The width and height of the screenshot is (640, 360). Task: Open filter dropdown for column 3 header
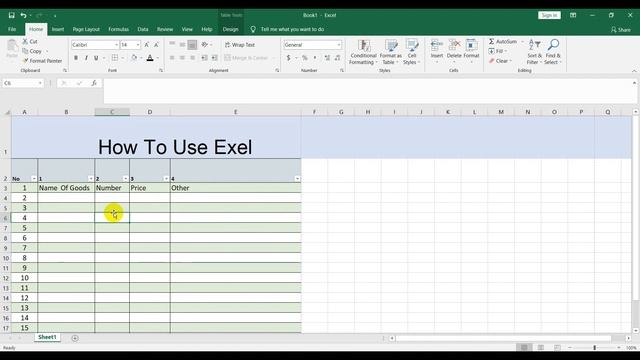166,179
